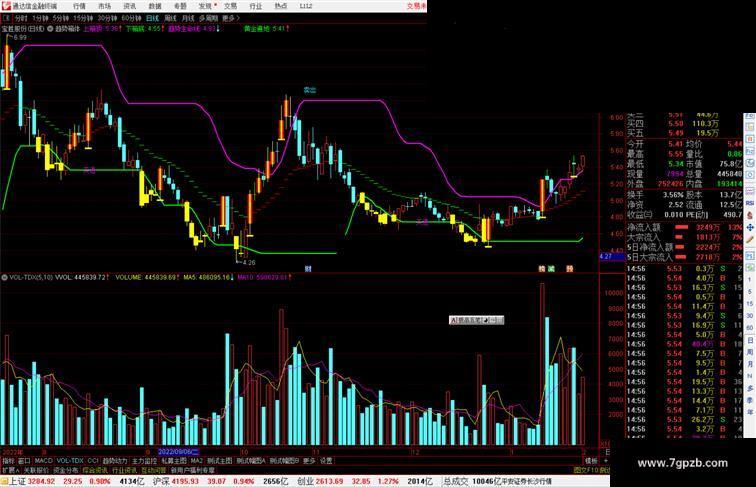Select the 趋势动力 indicator tab
The height and width of the screenshot is (487, 756).
click(115, 461)
